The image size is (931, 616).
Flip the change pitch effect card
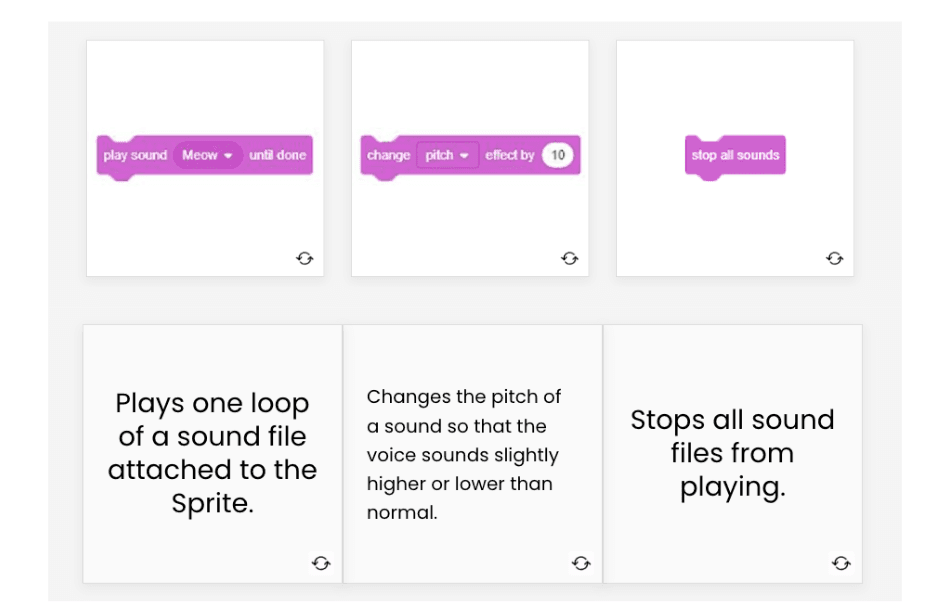(x=570, y=258)
